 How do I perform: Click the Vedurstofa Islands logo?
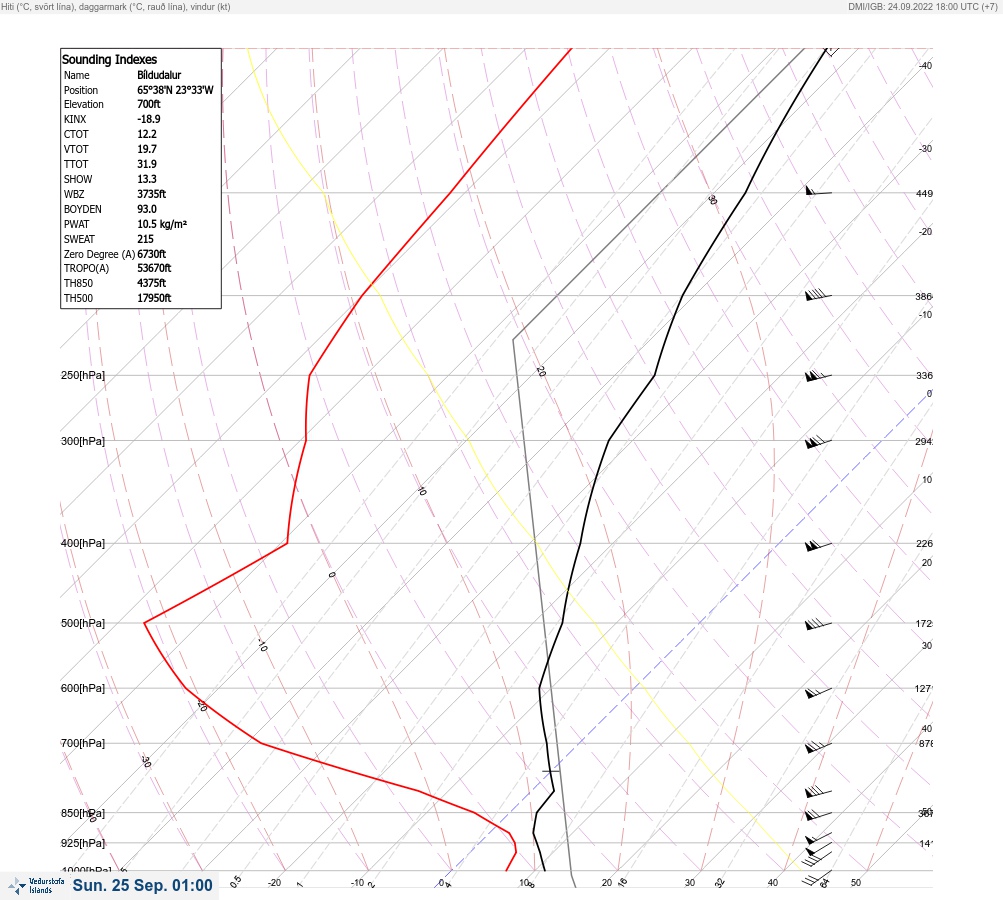click(36, 886)
